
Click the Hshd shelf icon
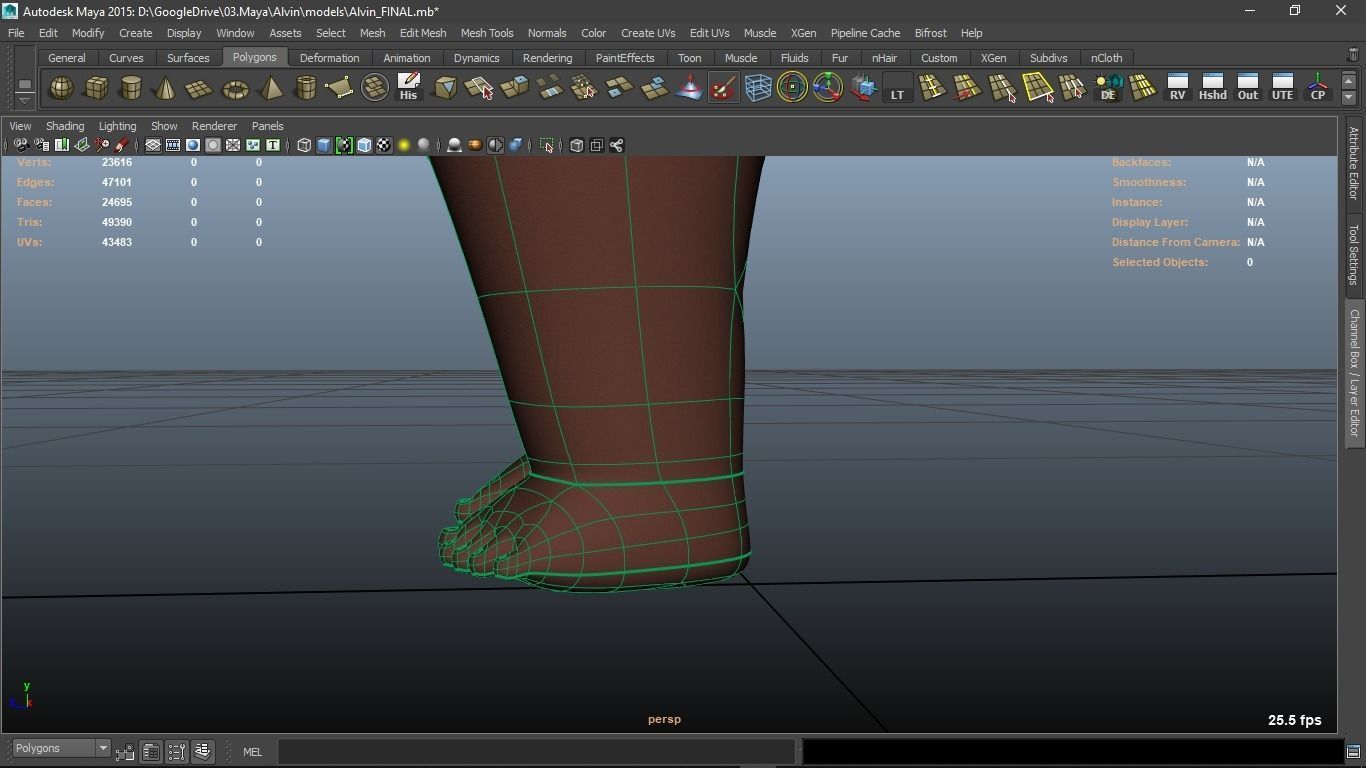pyautogui.click(x=1212, y=88)
